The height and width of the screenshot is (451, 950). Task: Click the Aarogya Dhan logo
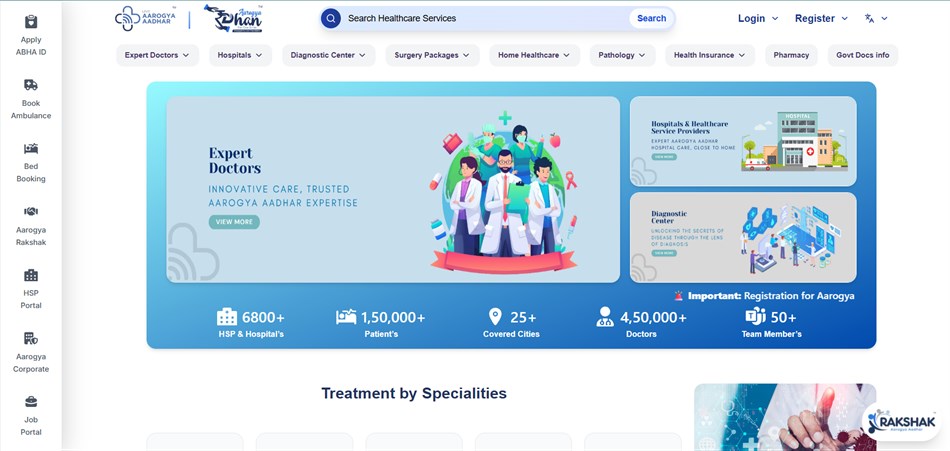[x=233, y=18]
